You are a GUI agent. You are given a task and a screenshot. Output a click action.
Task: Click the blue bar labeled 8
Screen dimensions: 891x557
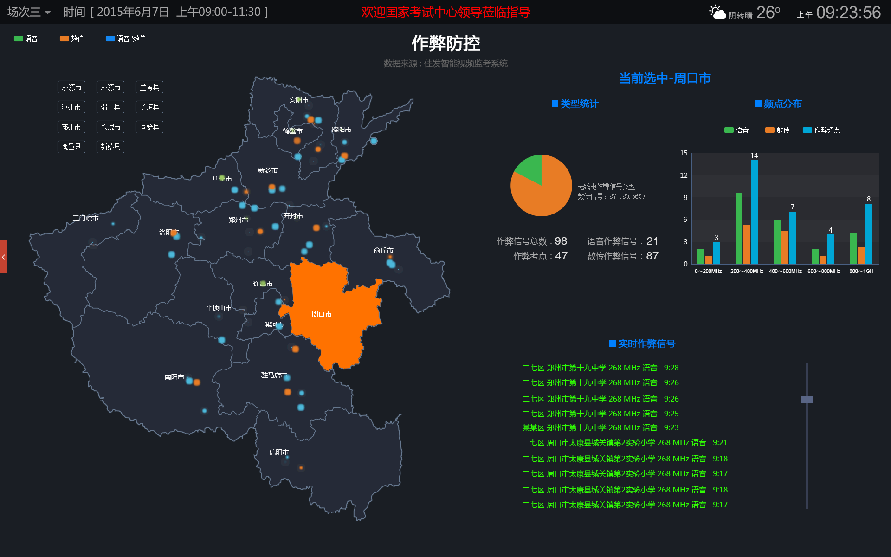pyautogui.click(x=868, y=233)
